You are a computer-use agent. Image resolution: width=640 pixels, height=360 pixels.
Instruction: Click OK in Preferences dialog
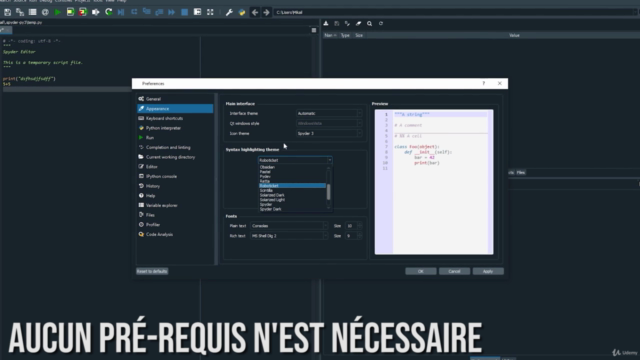pos(421,271)
